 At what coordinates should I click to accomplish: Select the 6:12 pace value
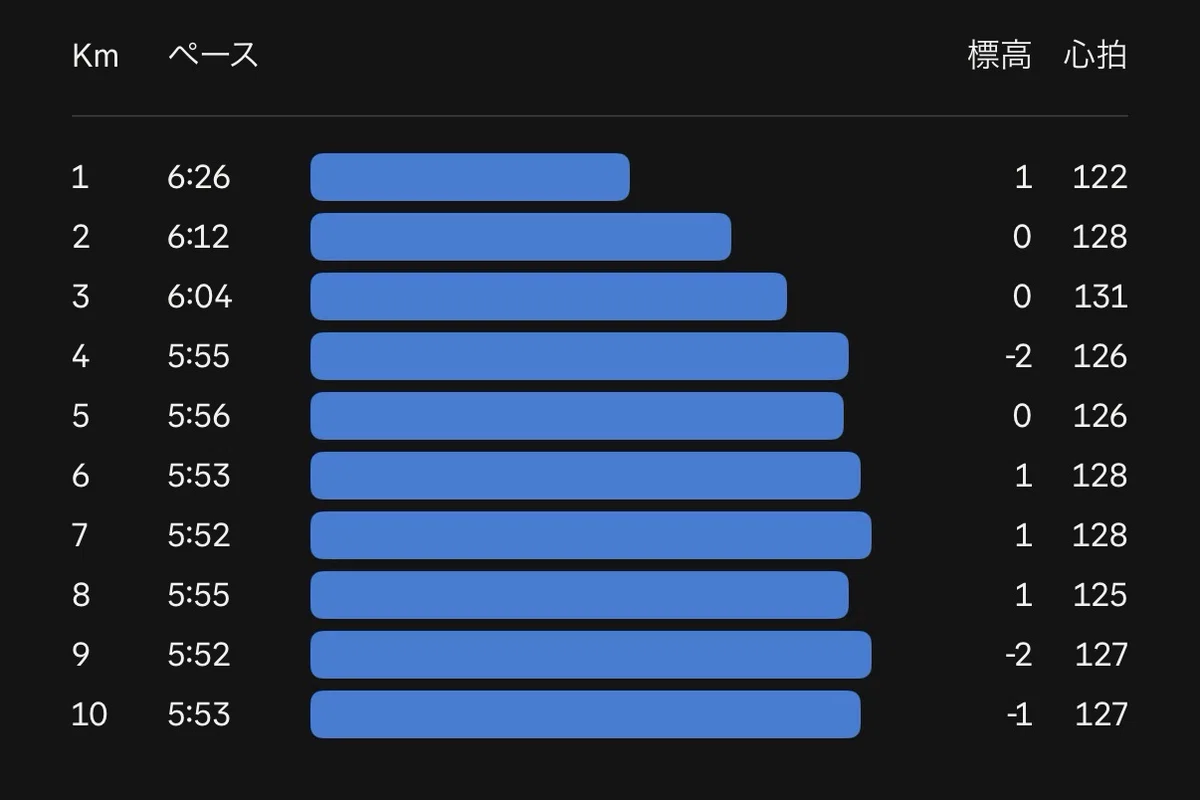click(x=199, y=237)
